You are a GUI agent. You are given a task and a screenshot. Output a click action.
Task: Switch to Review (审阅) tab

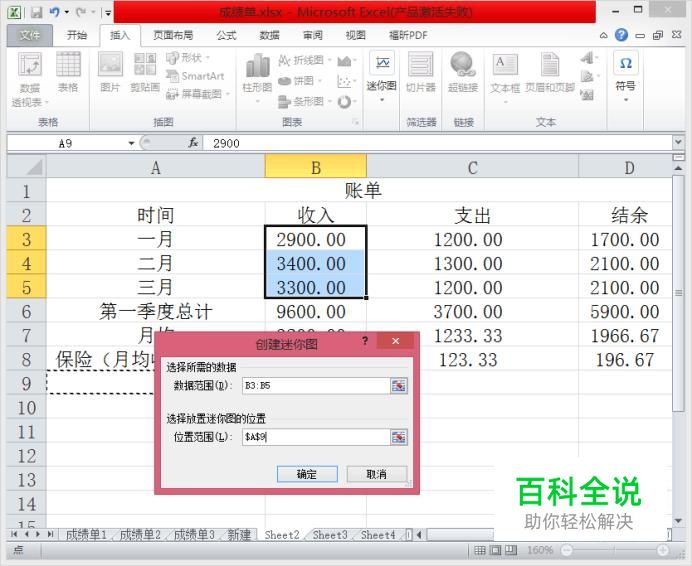312,35
